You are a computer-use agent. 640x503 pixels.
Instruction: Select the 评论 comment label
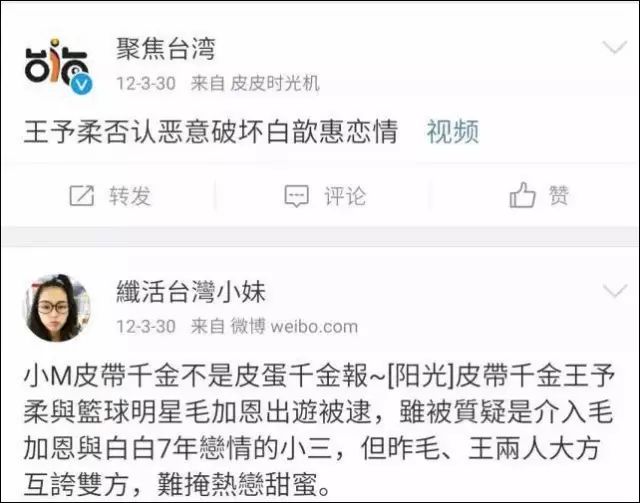coord(345,196)
